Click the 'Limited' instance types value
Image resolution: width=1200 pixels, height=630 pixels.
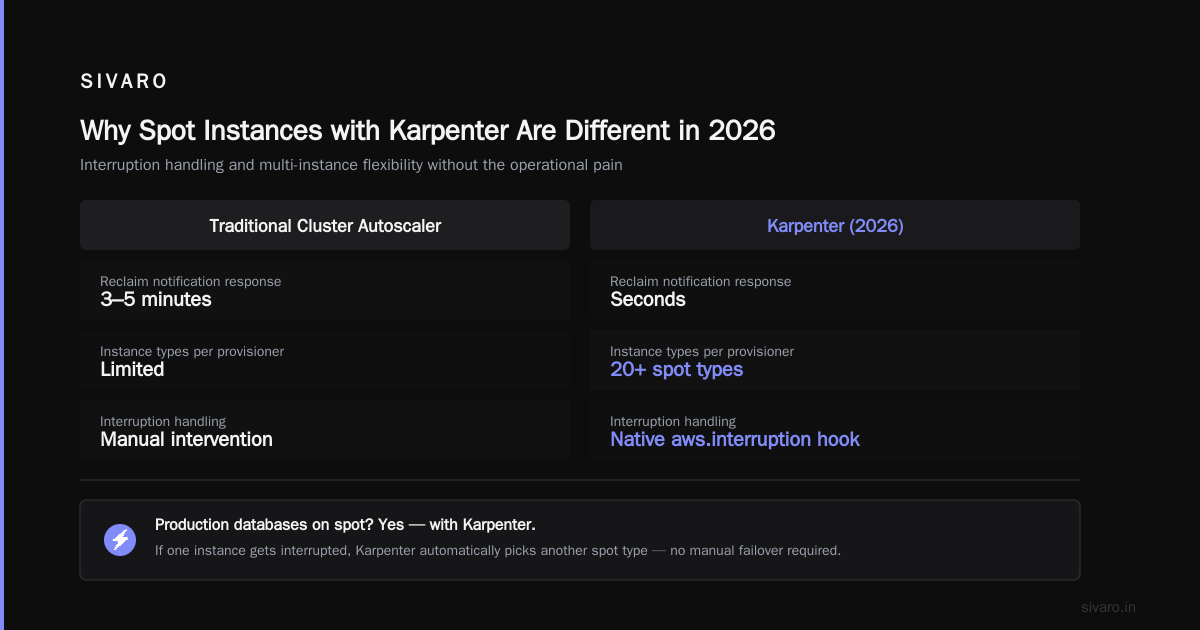pos(132,369)
